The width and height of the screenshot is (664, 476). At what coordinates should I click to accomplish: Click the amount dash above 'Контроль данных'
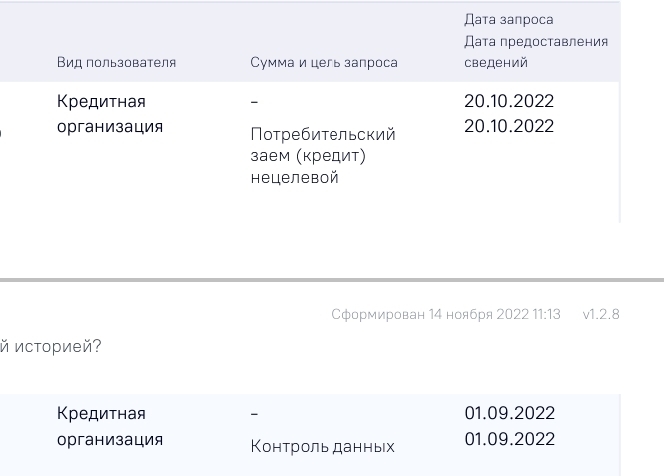pyautogui.click(x=254, y=414)
